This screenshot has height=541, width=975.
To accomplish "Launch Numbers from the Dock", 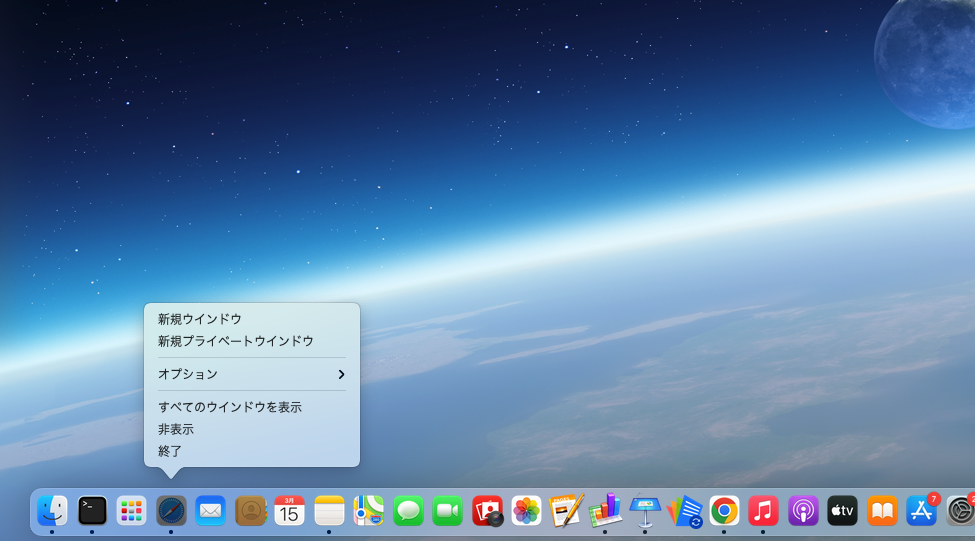I will point(605,510).
